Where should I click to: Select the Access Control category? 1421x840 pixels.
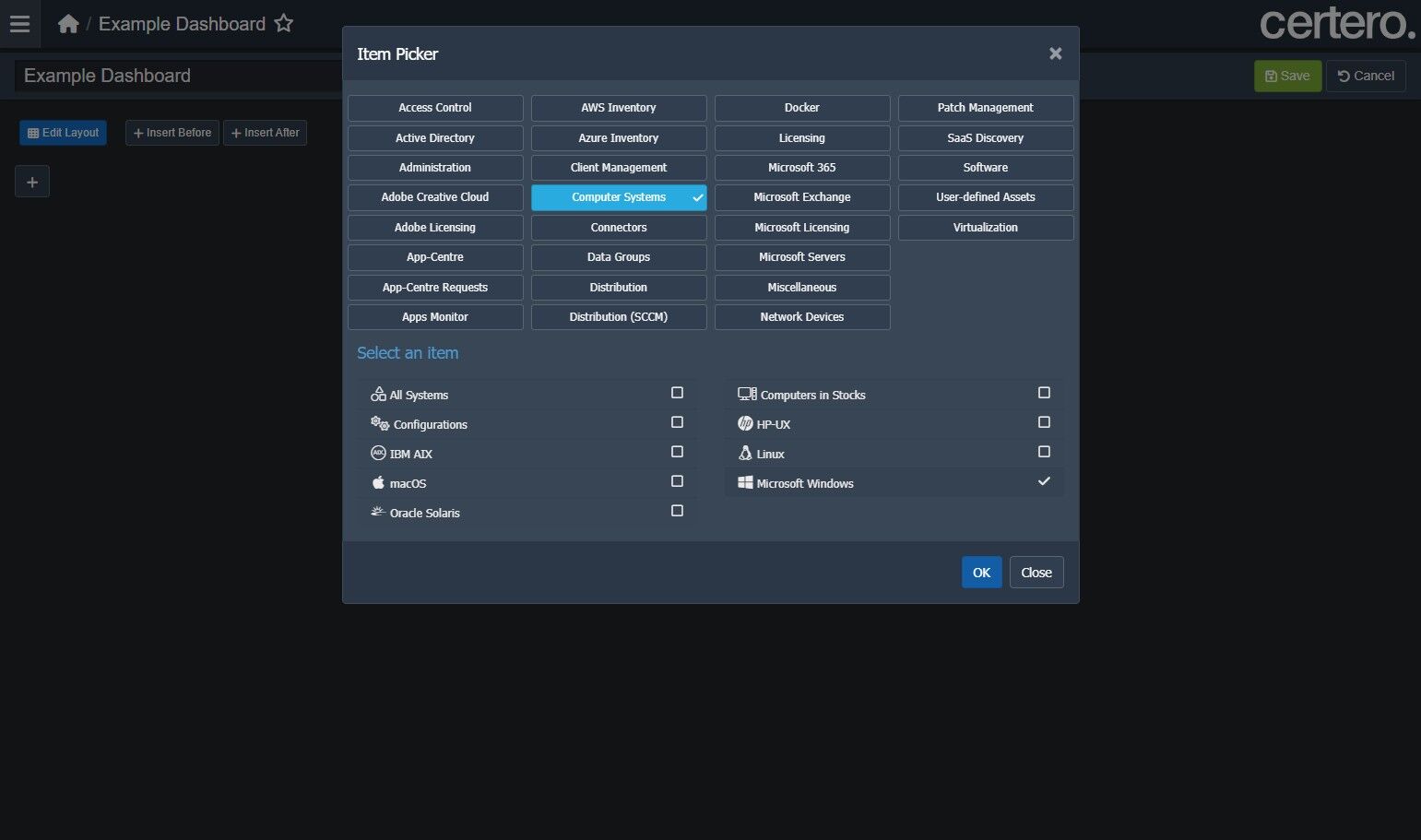[x=435, y=108]
